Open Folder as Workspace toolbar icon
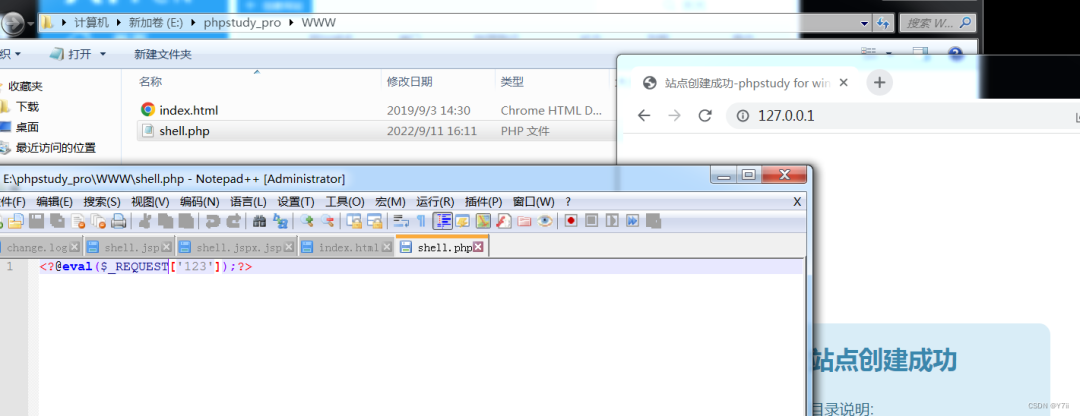Screen dimensions: 1080x416 point(524,221)
